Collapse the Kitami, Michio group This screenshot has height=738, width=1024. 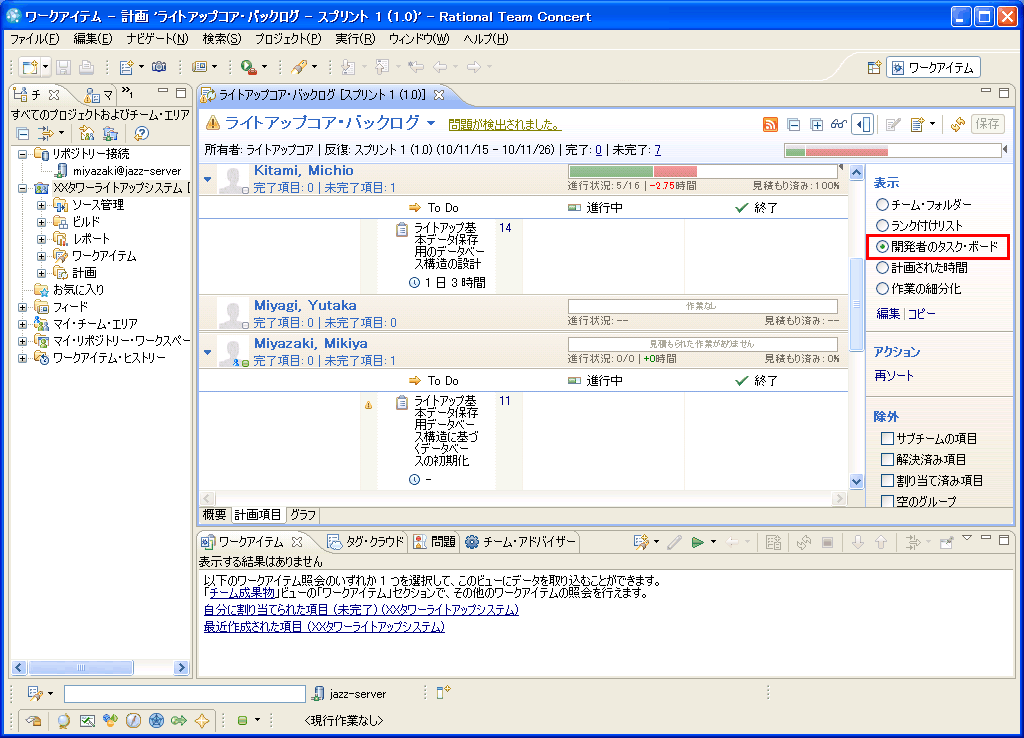208,179
